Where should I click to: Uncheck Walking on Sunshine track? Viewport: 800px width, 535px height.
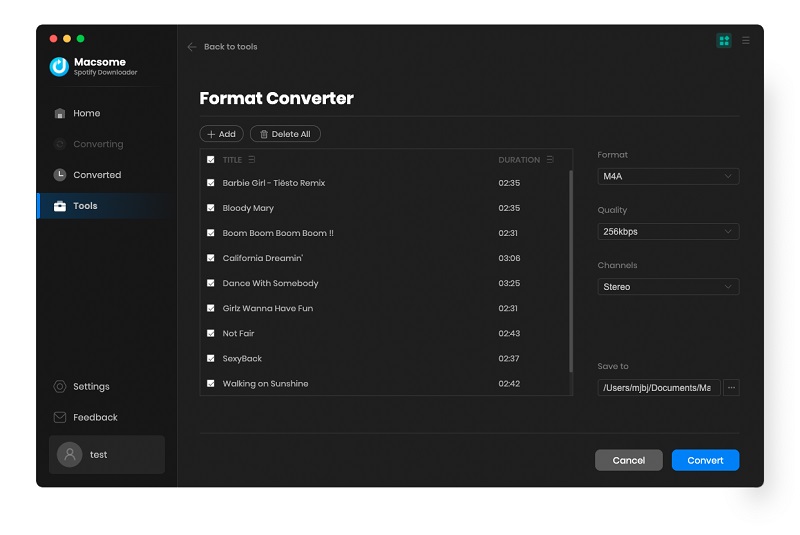211,384
